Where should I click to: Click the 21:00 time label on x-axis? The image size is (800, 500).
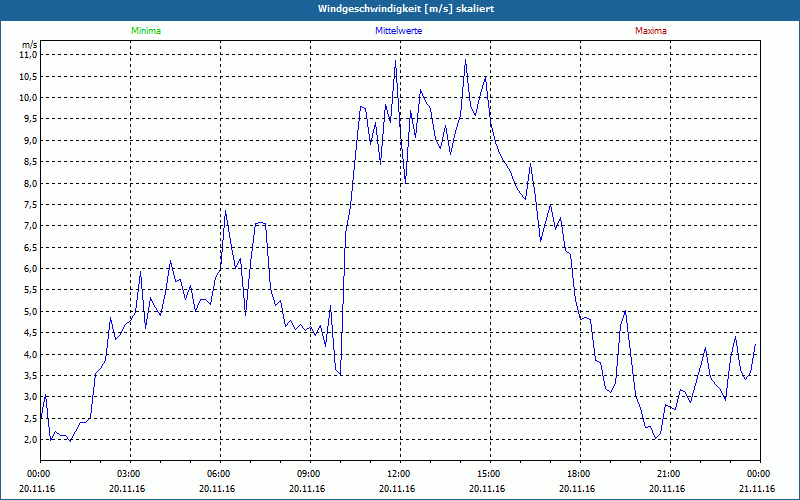coord(670,474)
